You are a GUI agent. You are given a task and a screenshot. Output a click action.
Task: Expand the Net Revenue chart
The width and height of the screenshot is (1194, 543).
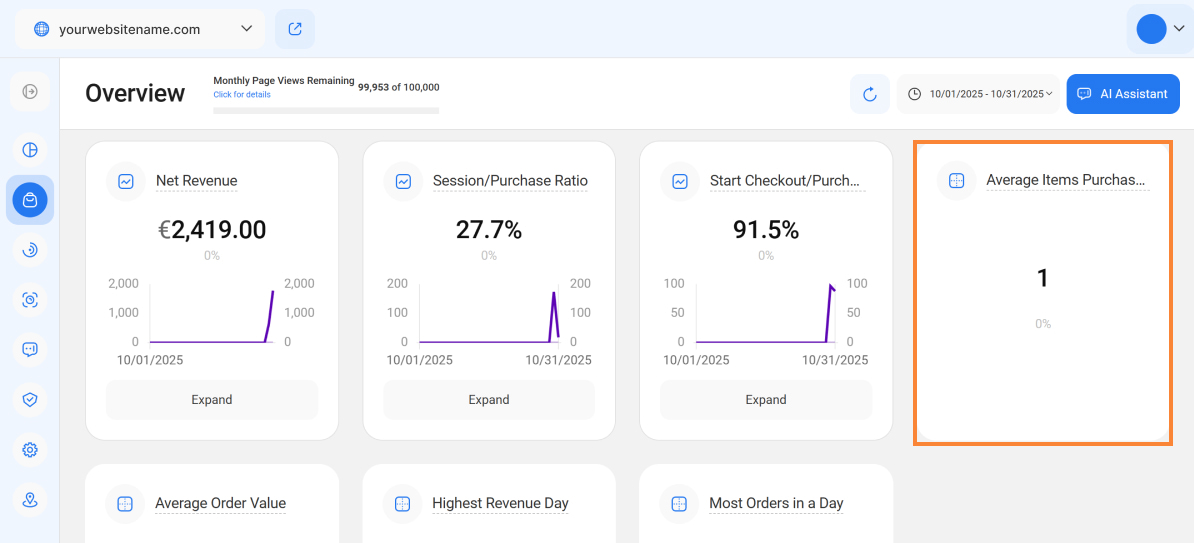point(212,400)
